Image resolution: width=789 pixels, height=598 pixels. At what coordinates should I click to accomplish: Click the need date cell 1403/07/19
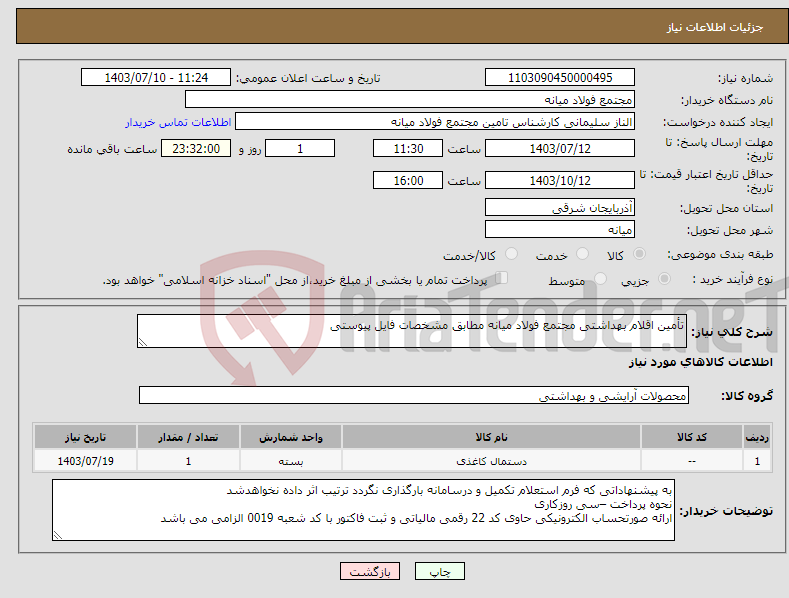[86, 461]
